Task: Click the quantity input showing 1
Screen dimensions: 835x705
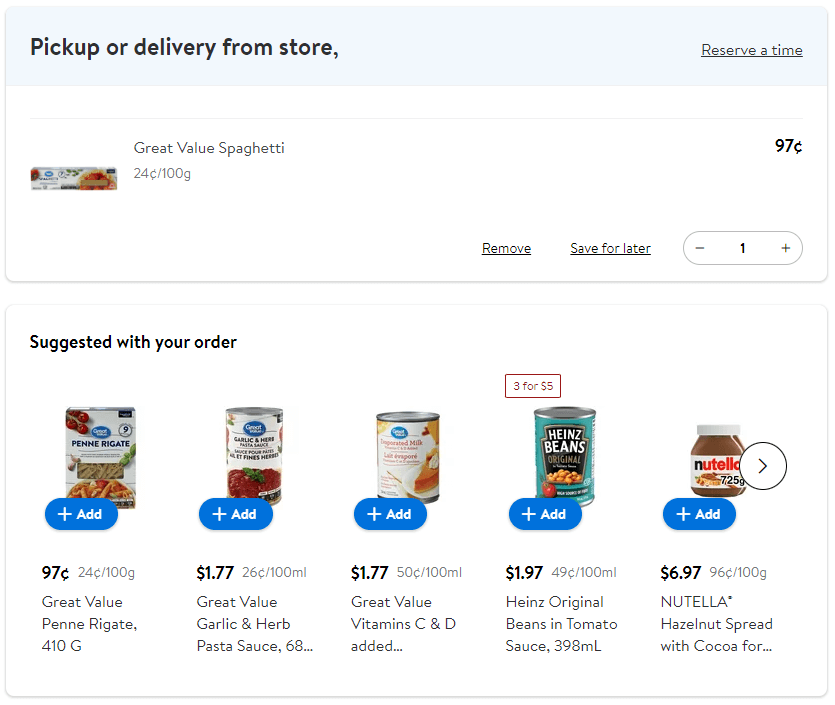Action: click(743, 248)
